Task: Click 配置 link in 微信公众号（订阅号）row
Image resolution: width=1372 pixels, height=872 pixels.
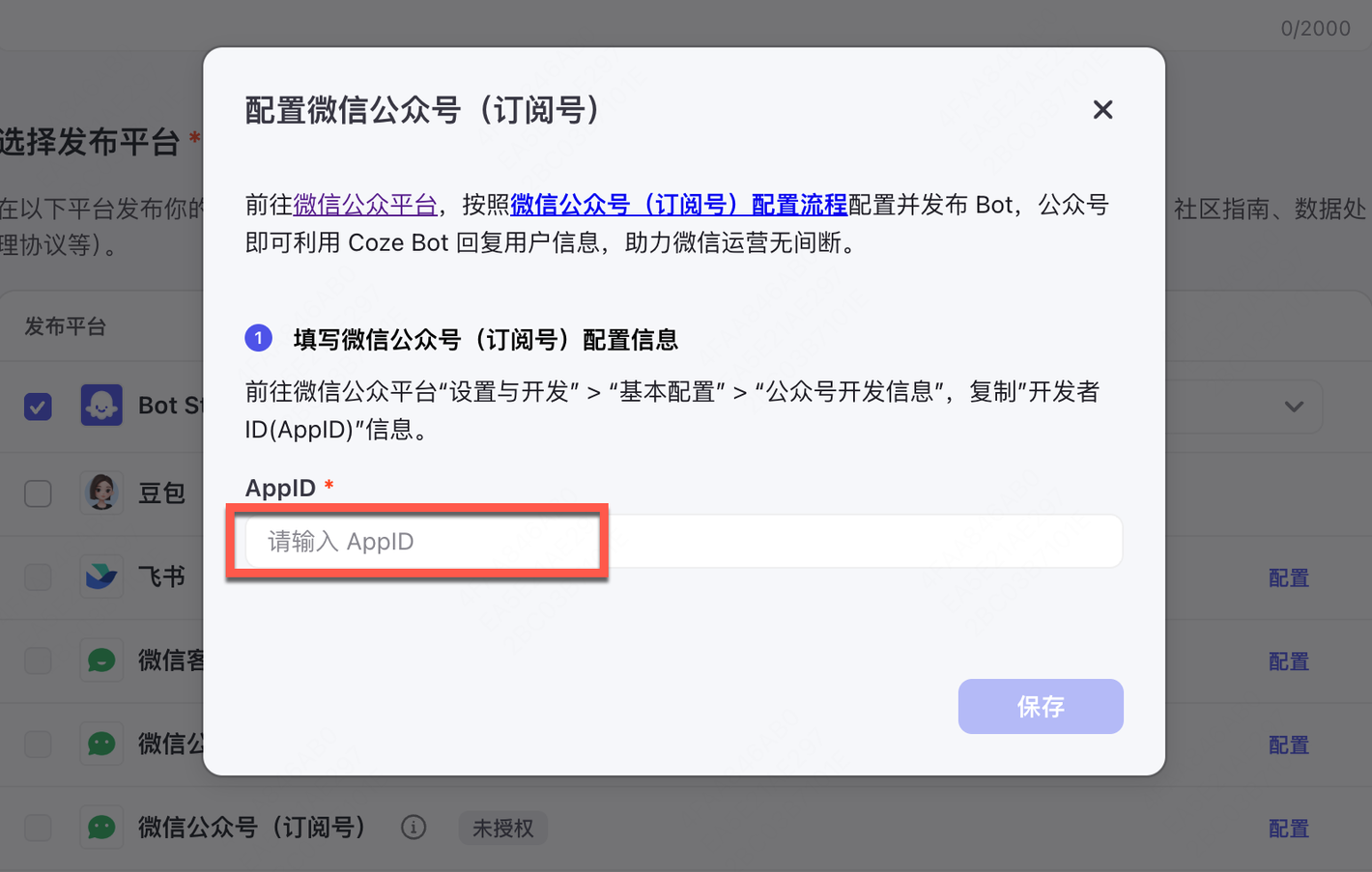Action: point(1289,829)
